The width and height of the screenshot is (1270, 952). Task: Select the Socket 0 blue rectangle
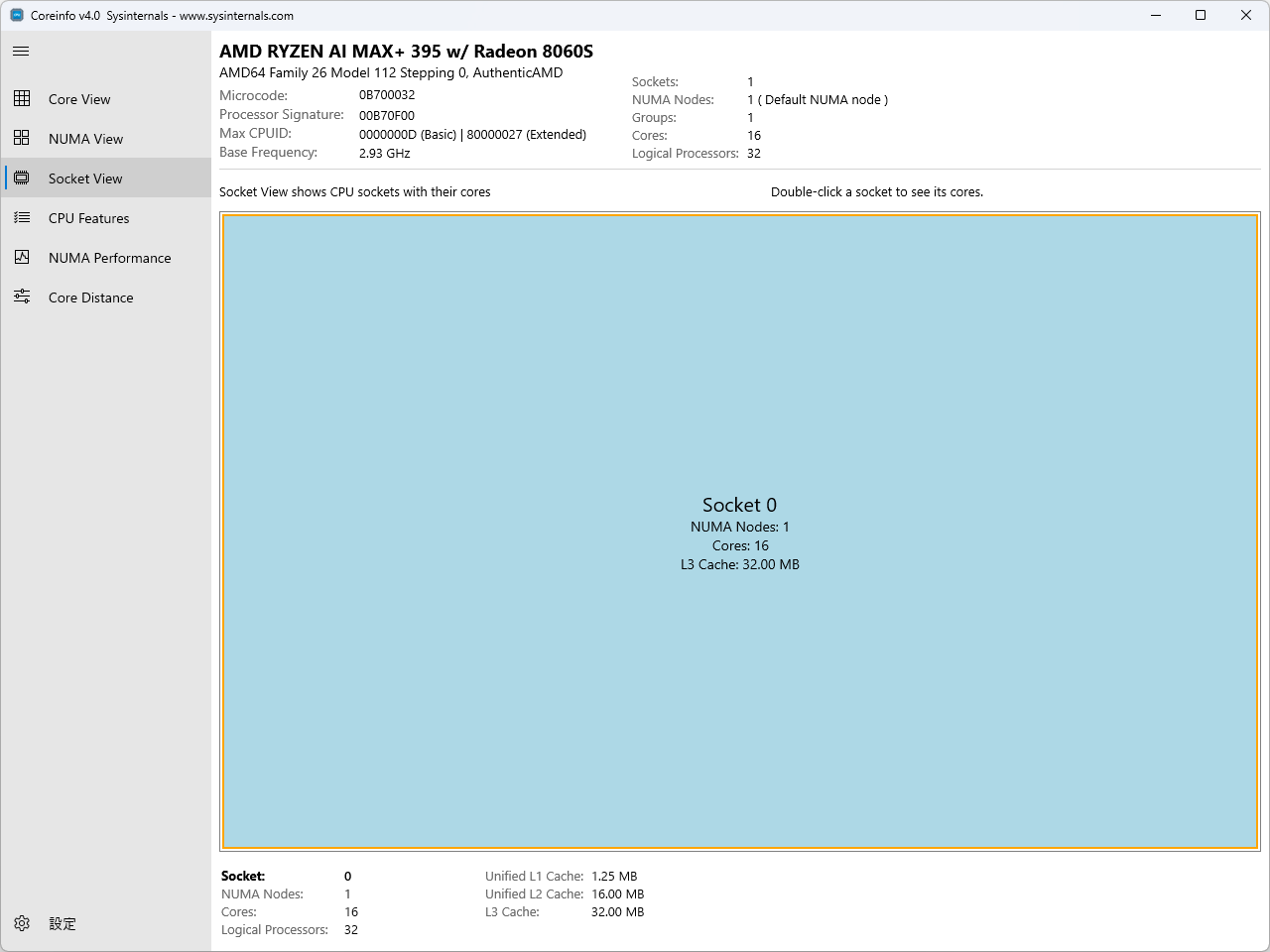[x=739, y=694]
